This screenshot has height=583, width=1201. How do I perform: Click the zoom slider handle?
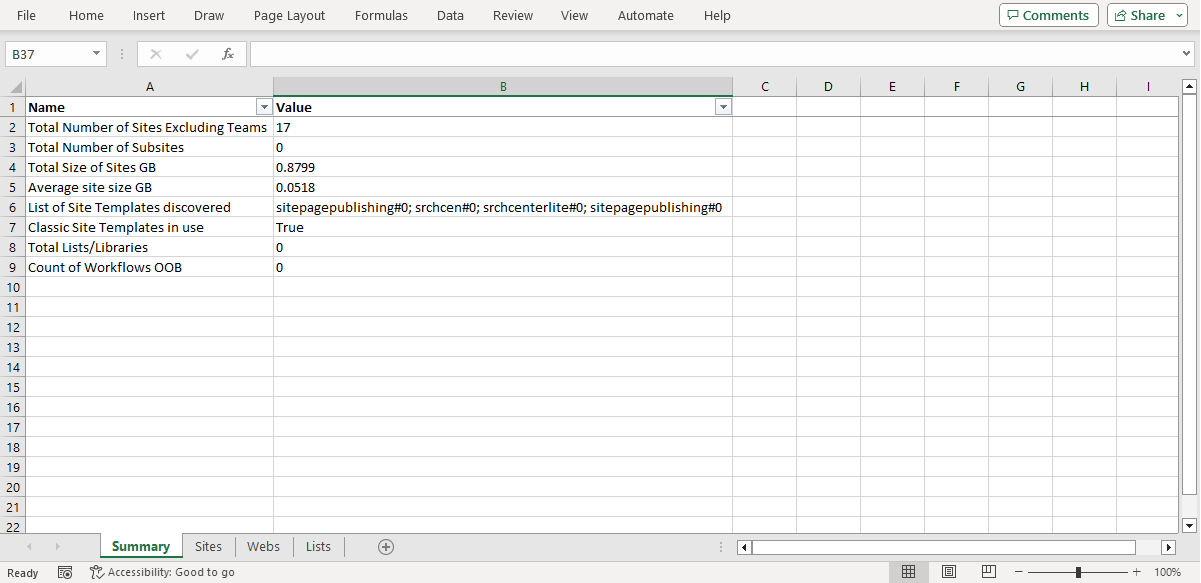1078,572
